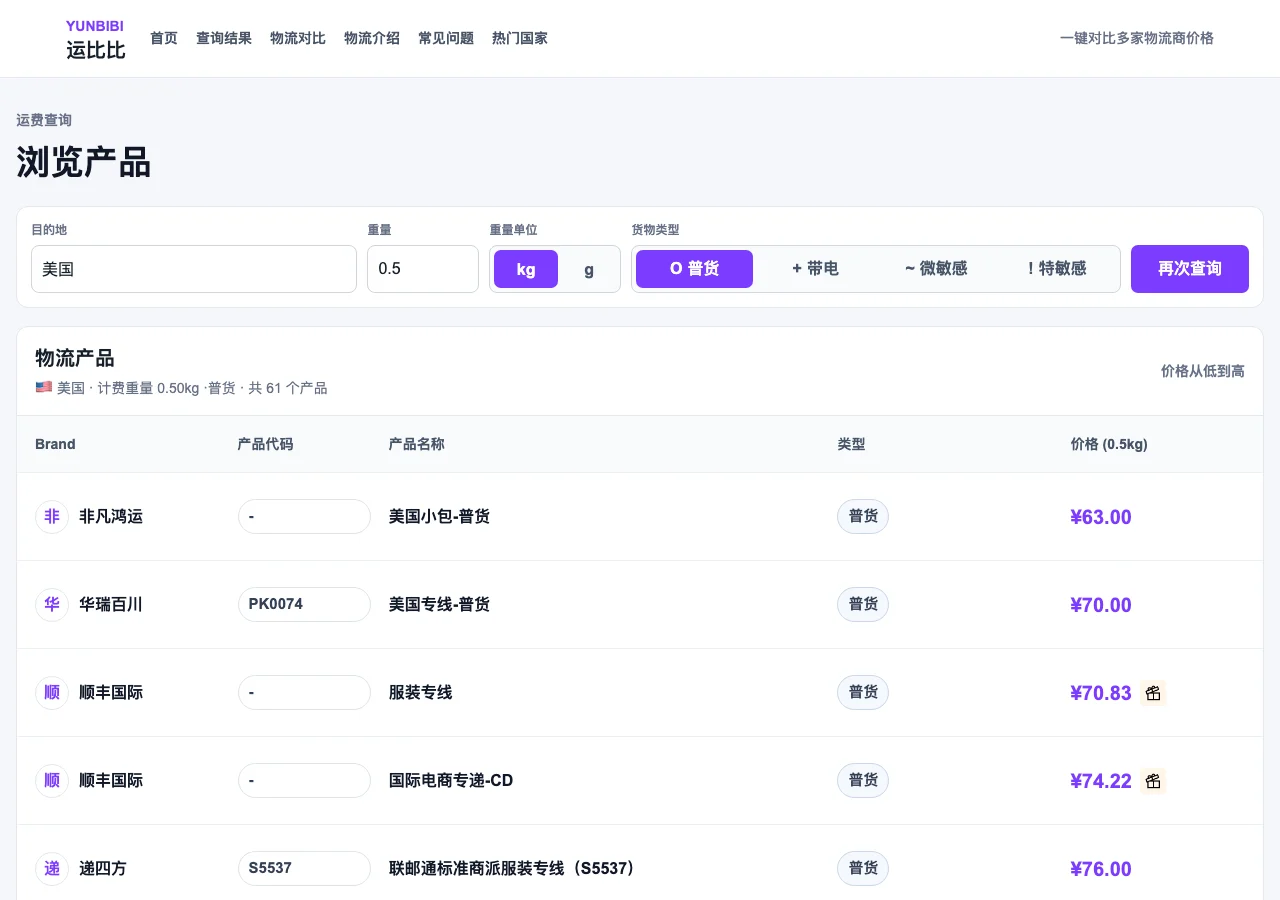Screen dimensions: 1280x900
Task: Click the gift icon next to ¥70.83
Action: (x=1153, y=693)
